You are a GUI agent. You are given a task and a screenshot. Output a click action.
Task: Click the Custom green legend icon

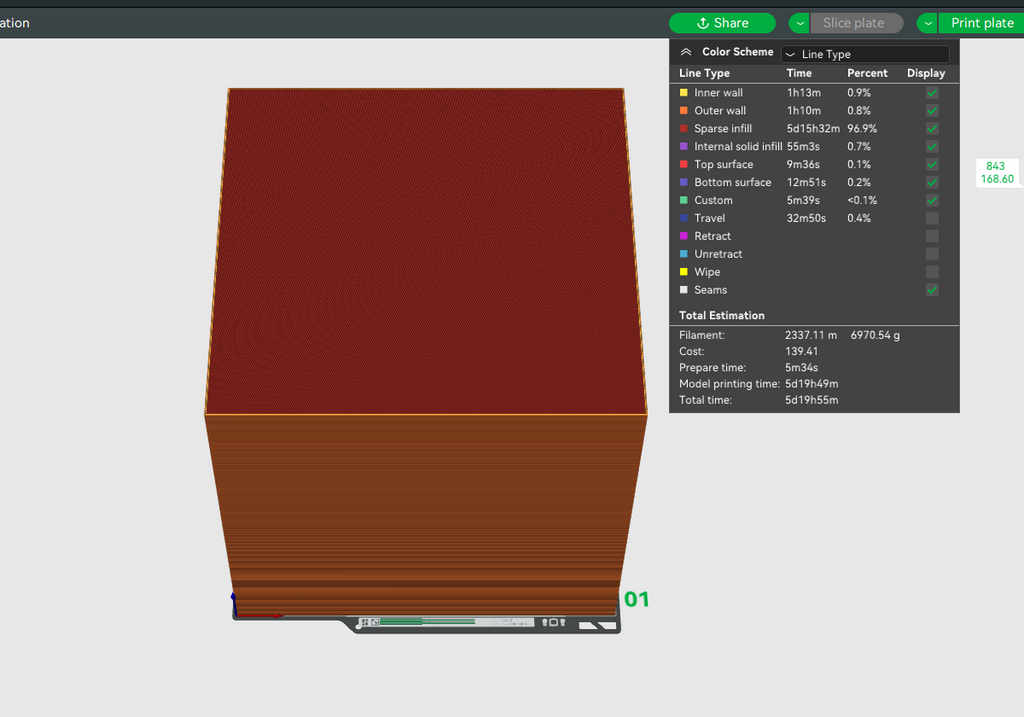[x=684, y=200]
